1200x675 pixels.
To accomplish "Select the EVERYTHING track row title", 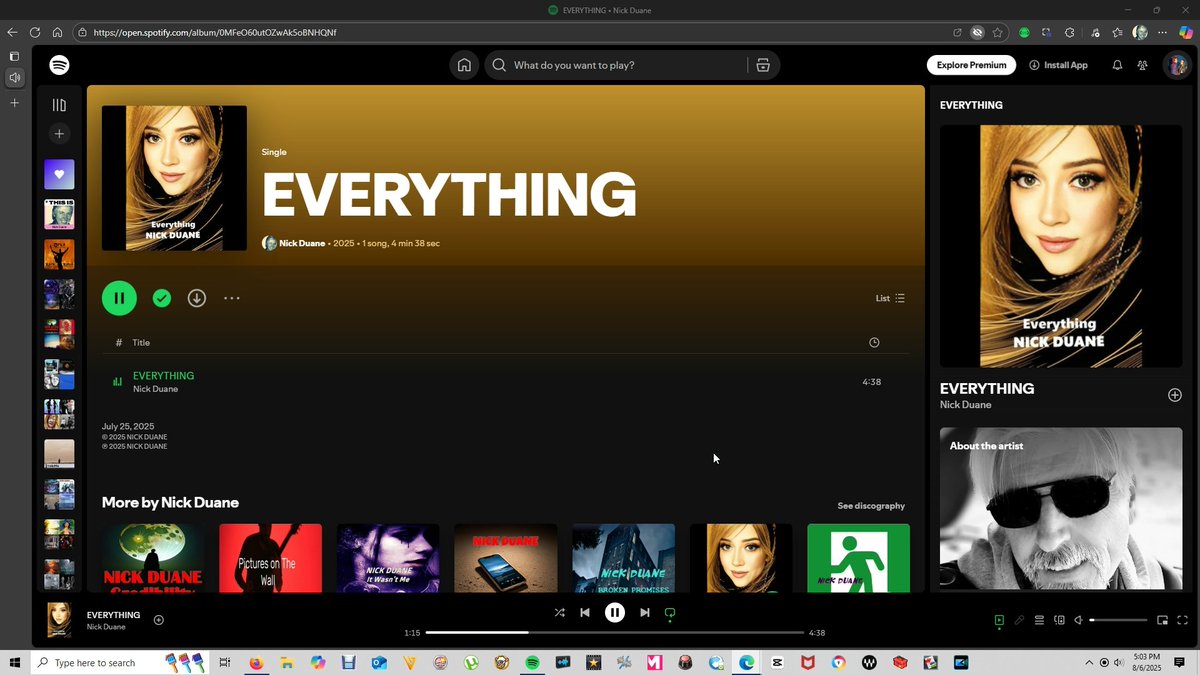I will pyautogui.click(x=164, y=376).
